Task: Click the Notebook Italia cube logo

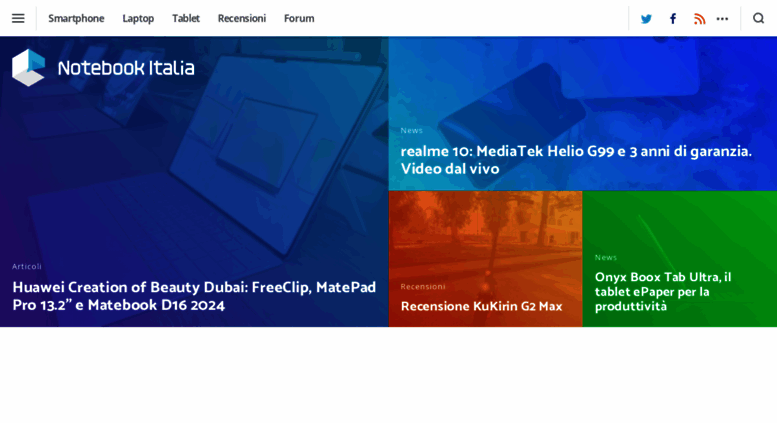Action: [x=28, y=67]
